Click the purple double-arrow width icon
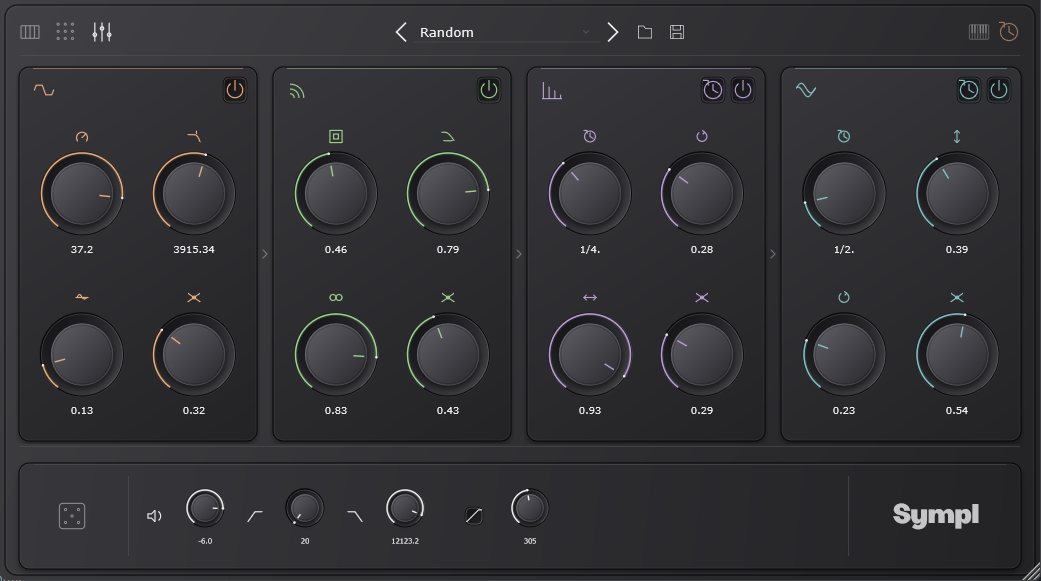The width and height of the screenshot is (1041, 581). 590,297
